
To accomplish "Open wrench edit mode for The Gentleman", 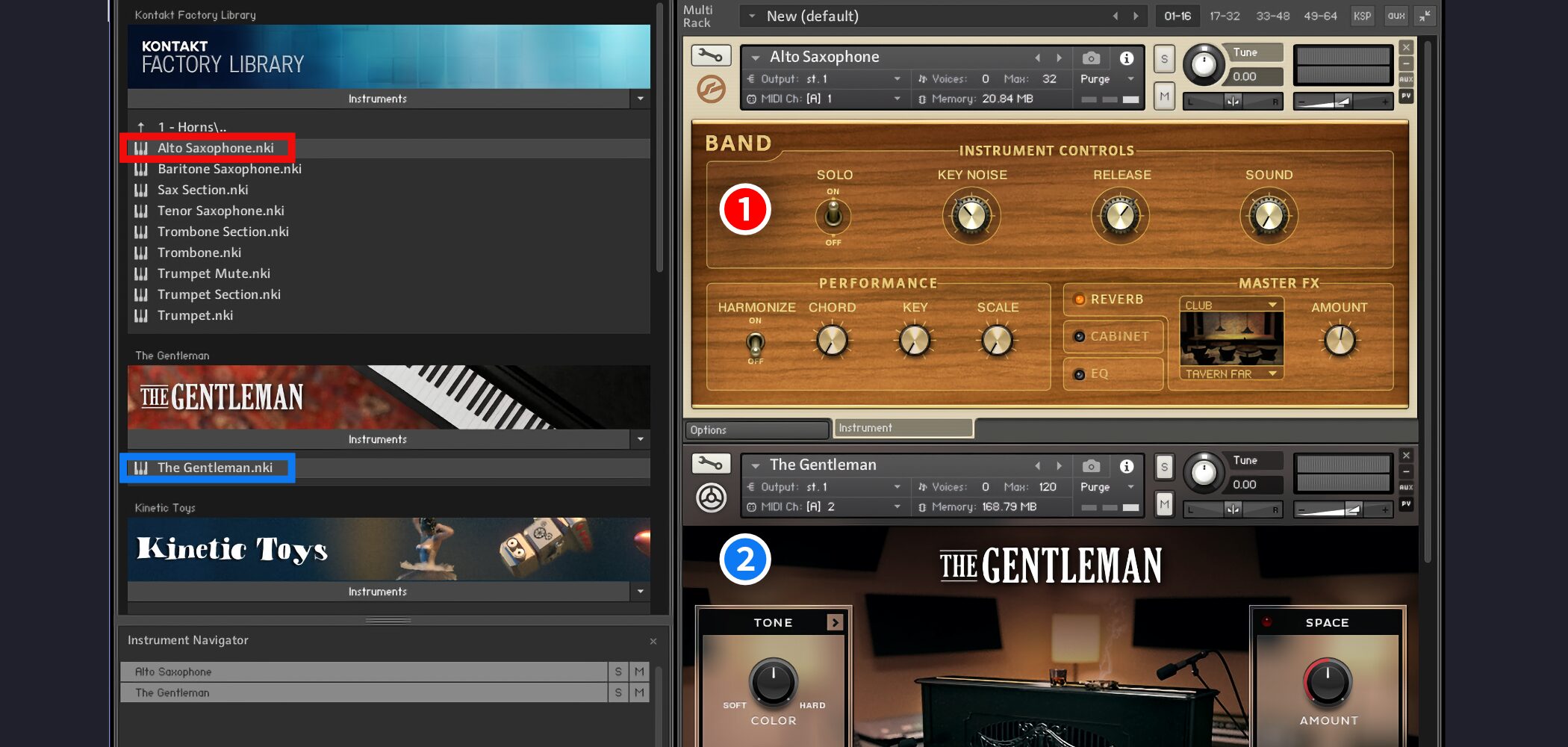I will click(710, 464).
